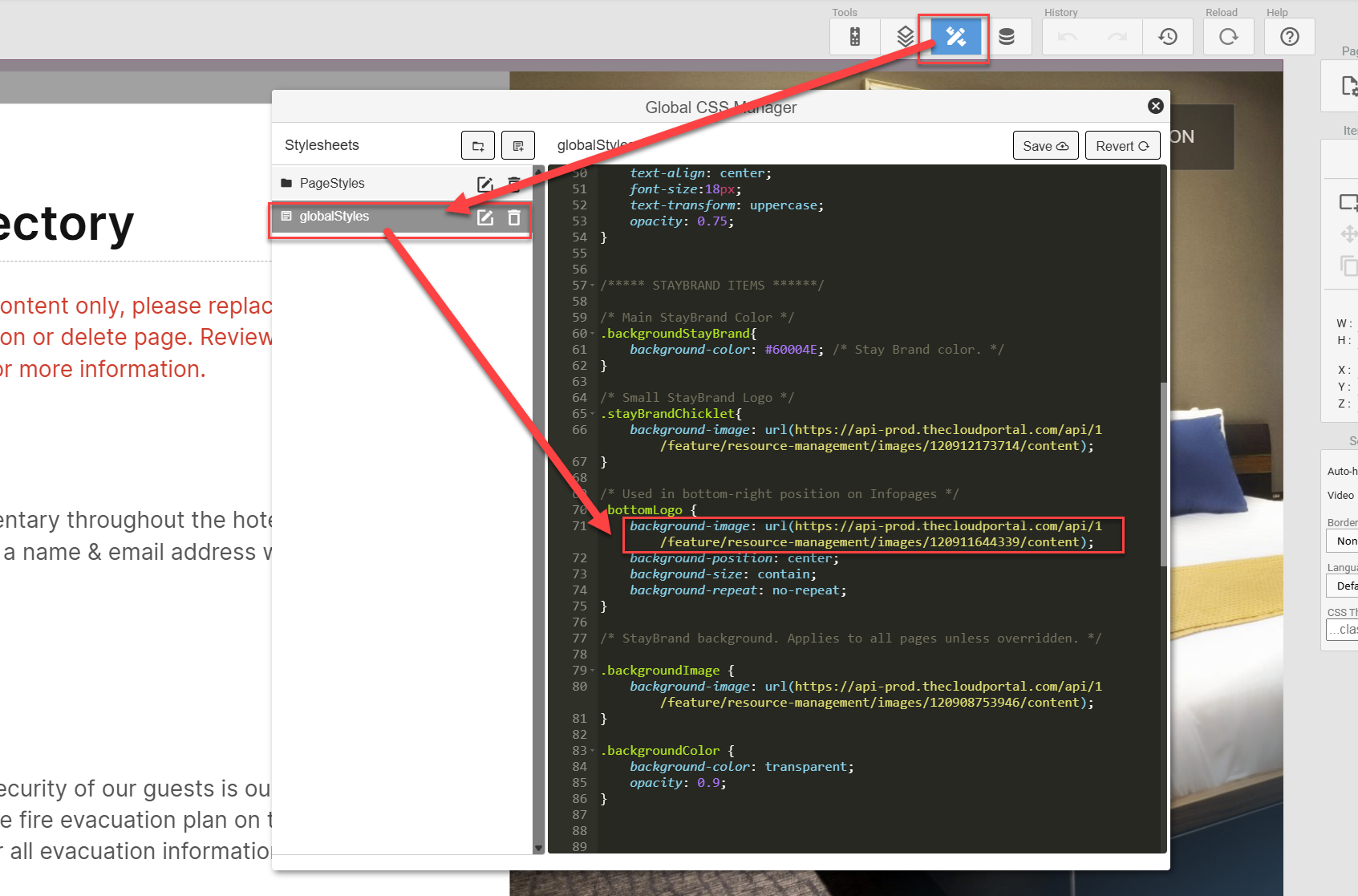
Task: Click the Global CSS Manager tool icon
Action: tap(955, 37)
